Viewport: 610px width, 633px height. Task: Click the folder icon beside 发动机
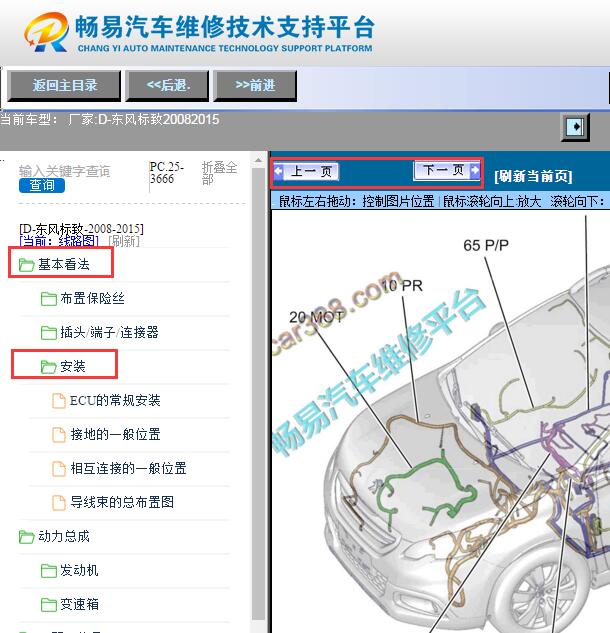tap(49, 571)
